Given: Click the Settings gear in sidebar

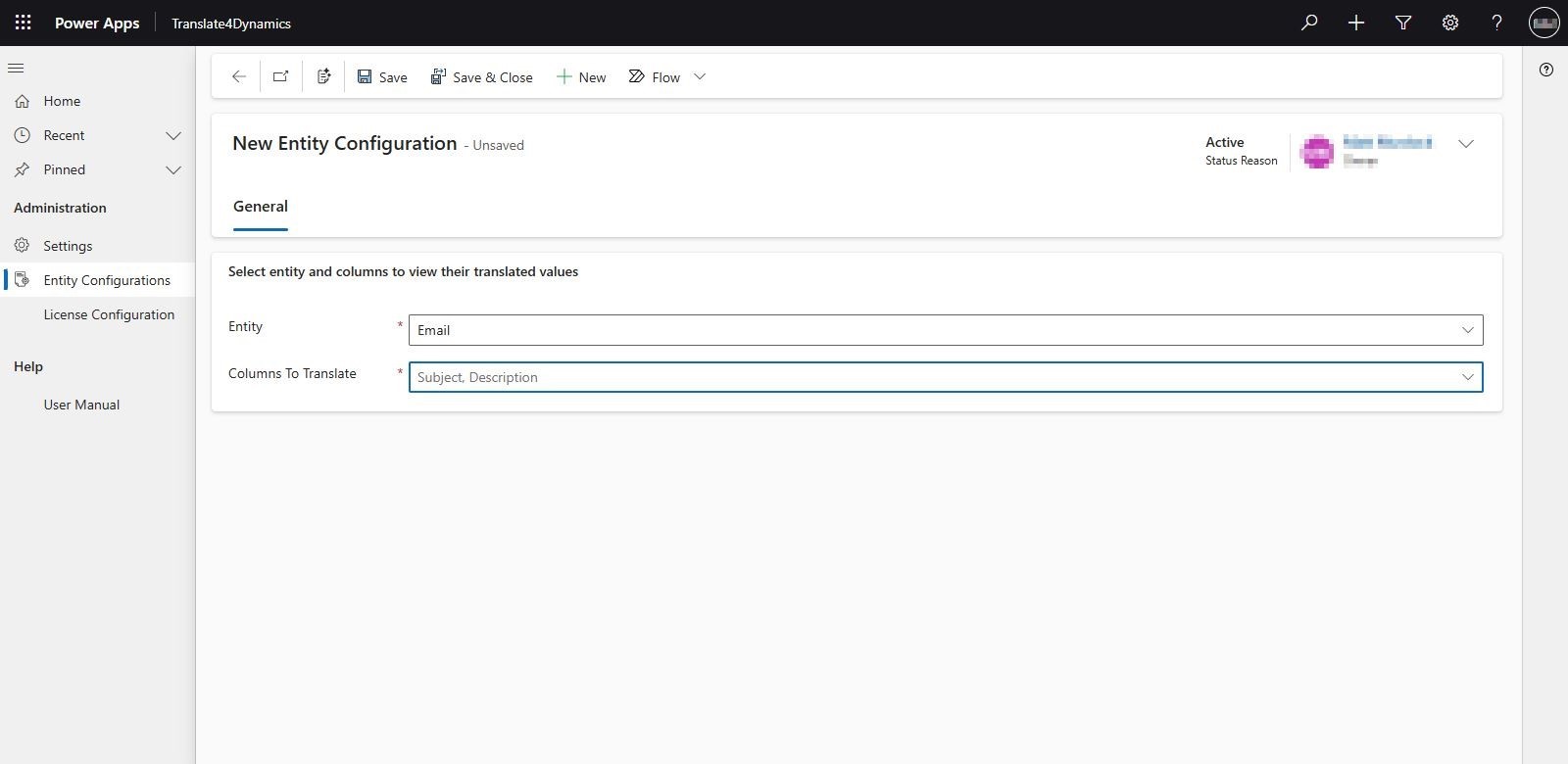Looking at the screenshot, I should pyautogui.click(x=23, y=245).
